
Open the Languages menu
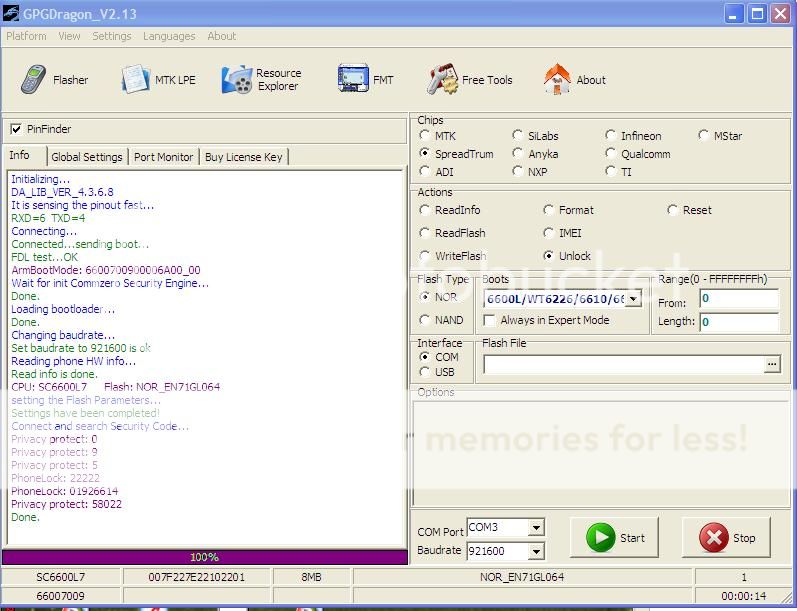[x=169, y=36]
